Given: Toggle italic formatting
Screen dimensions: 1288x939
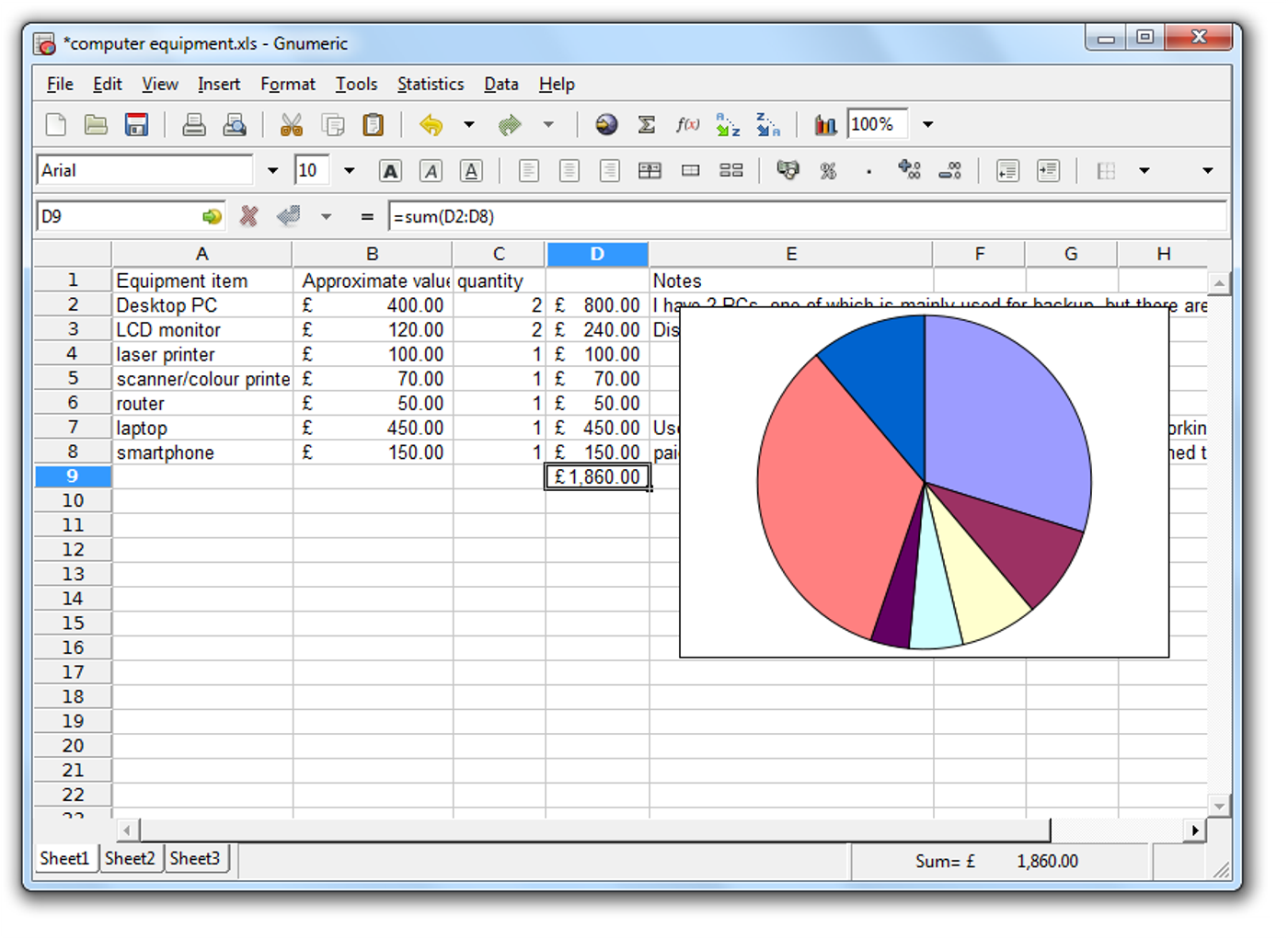Looking at the screenshot, I should 431,170.
